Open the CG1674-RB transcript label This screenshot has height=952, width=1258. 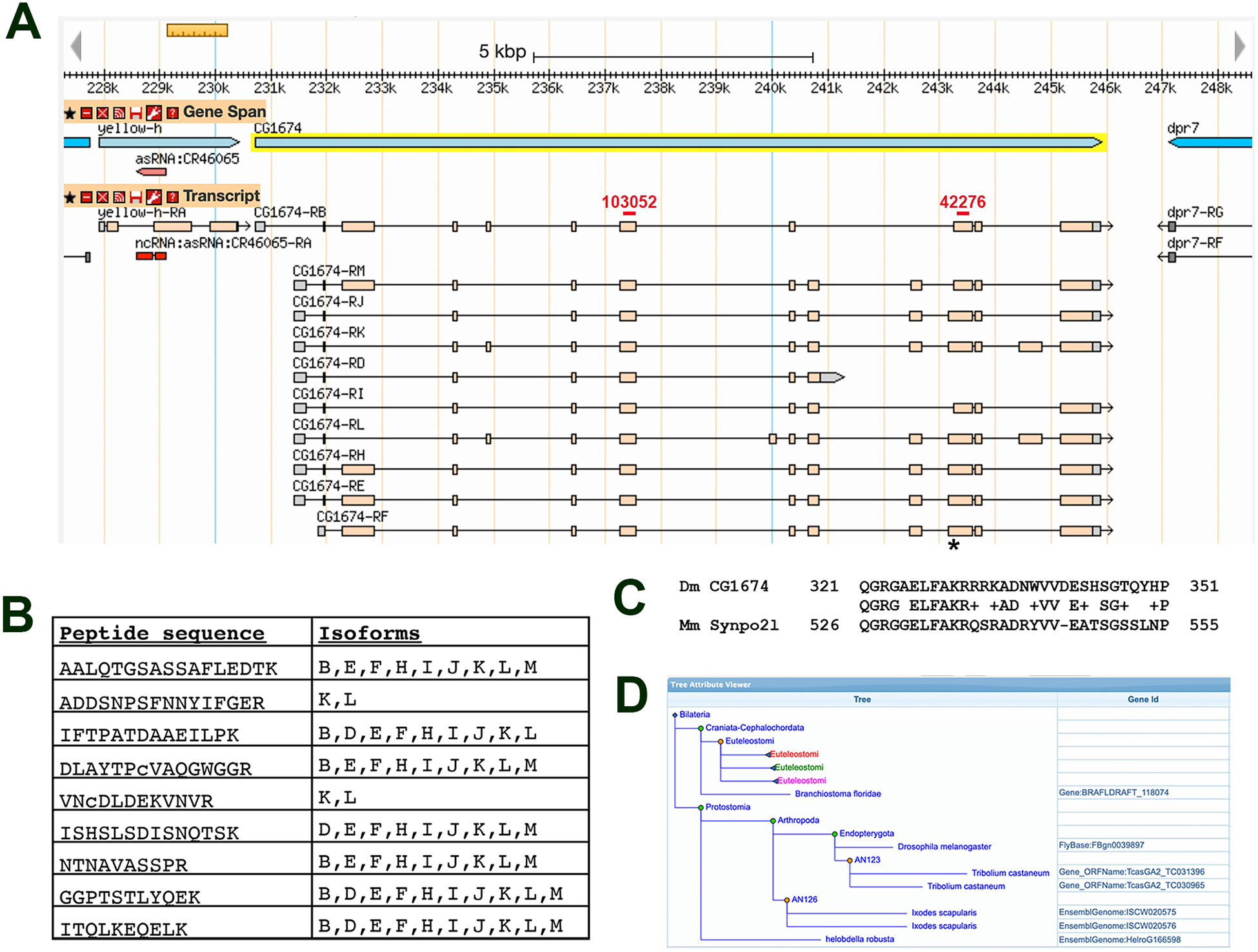point(290,212)
